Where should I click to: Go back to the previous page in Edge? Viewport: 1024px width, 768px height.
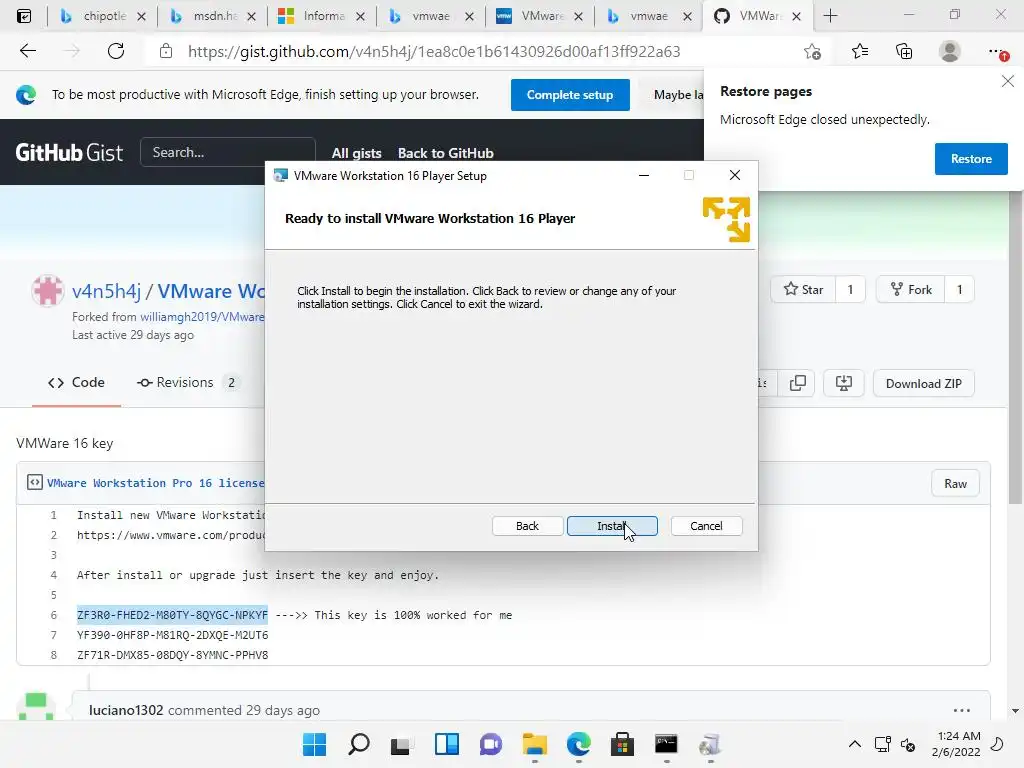tap(27, 51)
